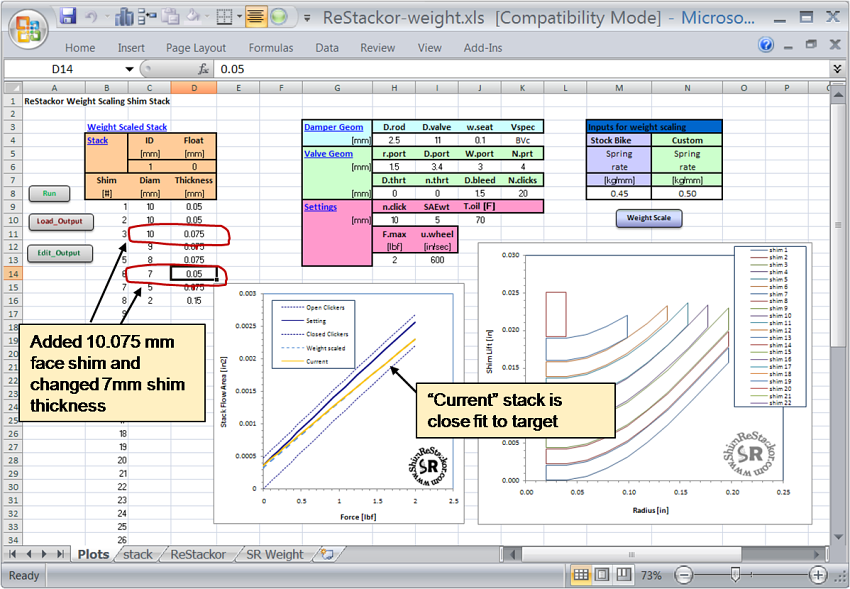850x589 pixels.
Task: Switch to Page Layout ribbon tab
Action: [196, 48]
